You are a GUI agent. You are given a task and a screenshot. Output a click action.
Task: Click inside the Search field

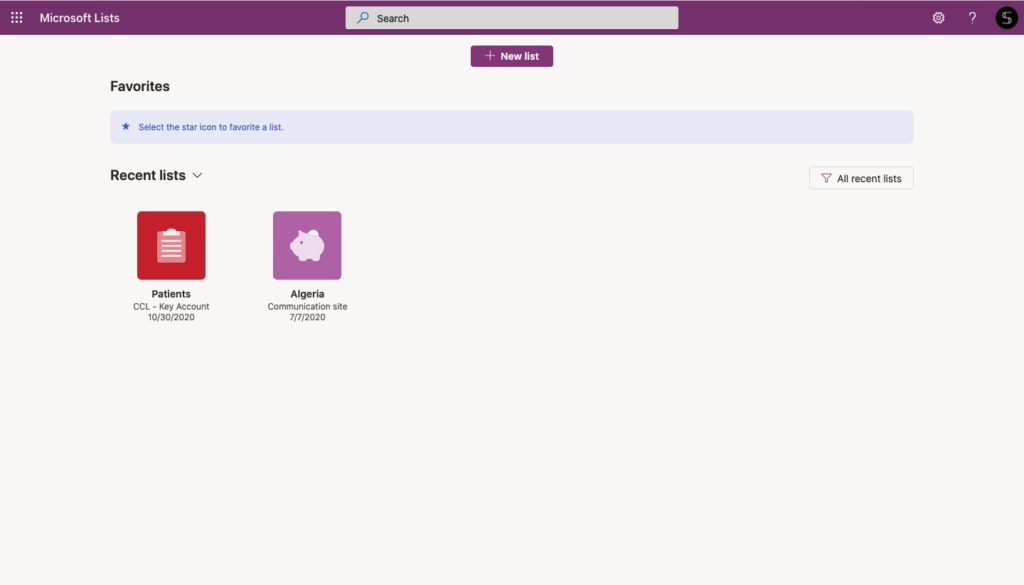pos(512,18)
